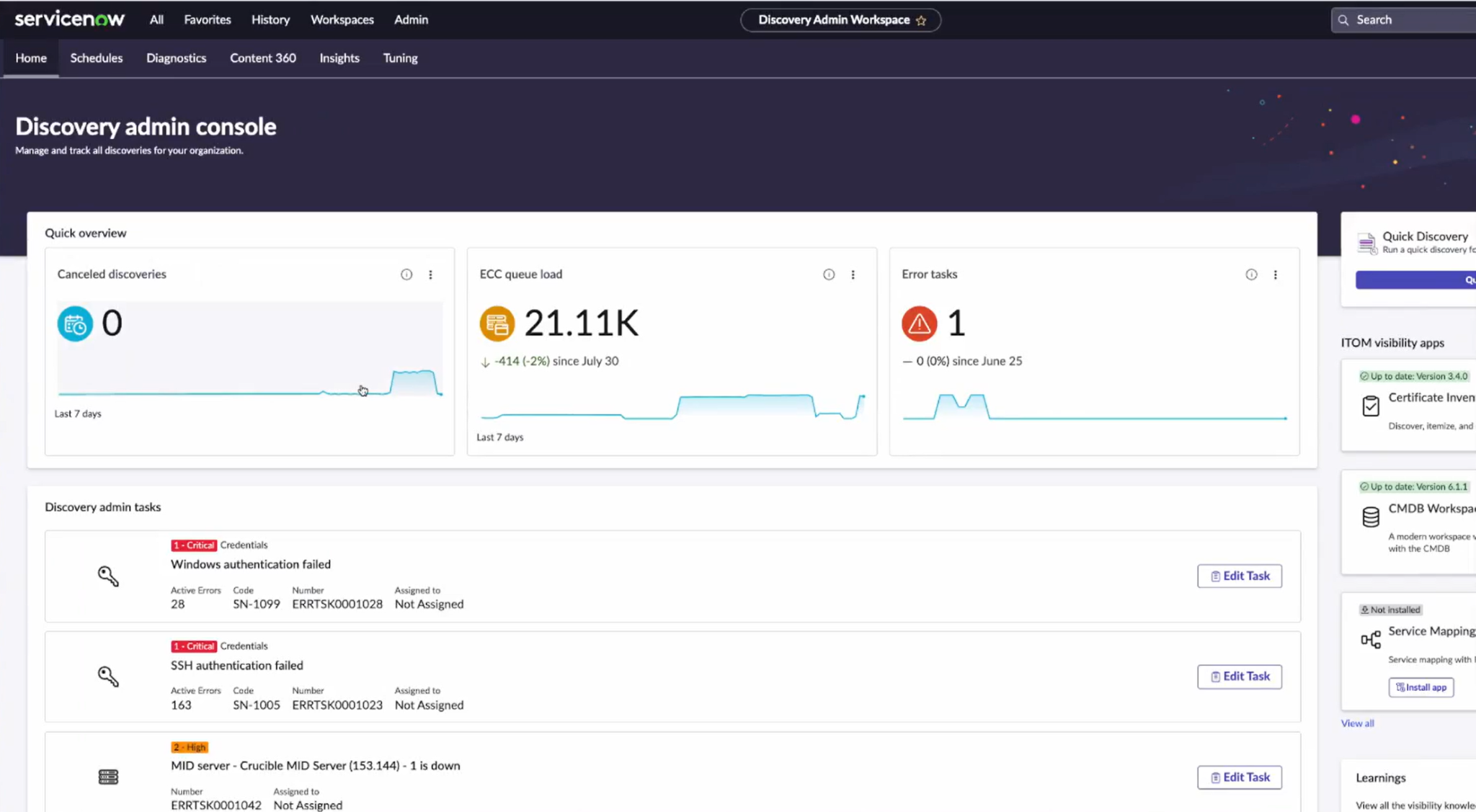Screen dimensions: 1476x812
Task: Open the Canceled discoveries three-dot menu
Action: point(430,274)
